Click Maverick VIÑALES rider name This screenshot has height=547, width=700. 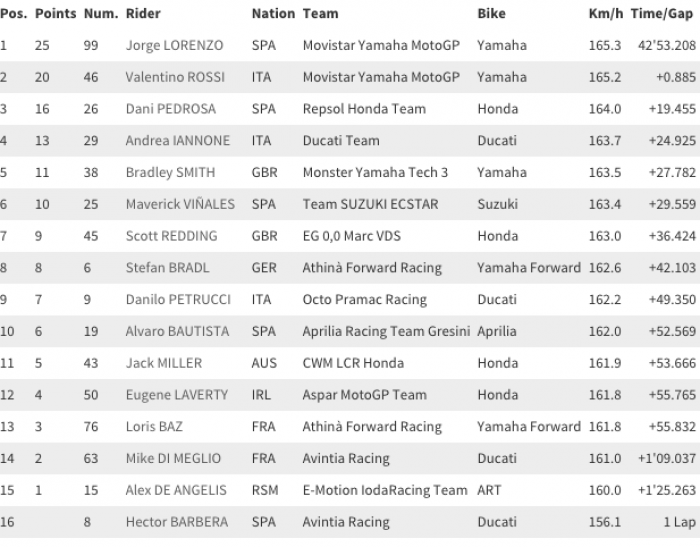[x=180, y=204]
